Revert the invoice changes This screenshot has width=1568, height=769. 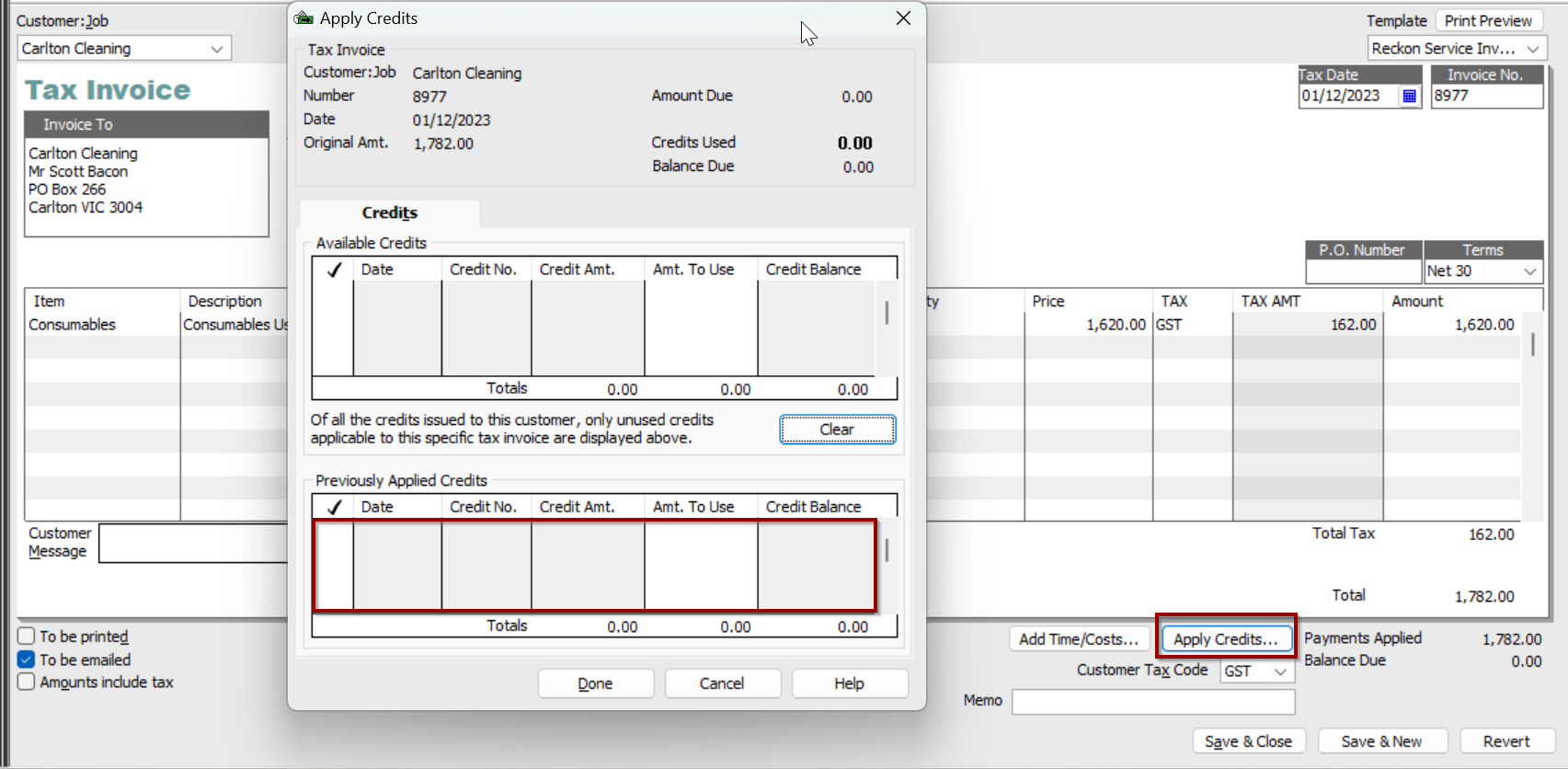click(1506, 741)
